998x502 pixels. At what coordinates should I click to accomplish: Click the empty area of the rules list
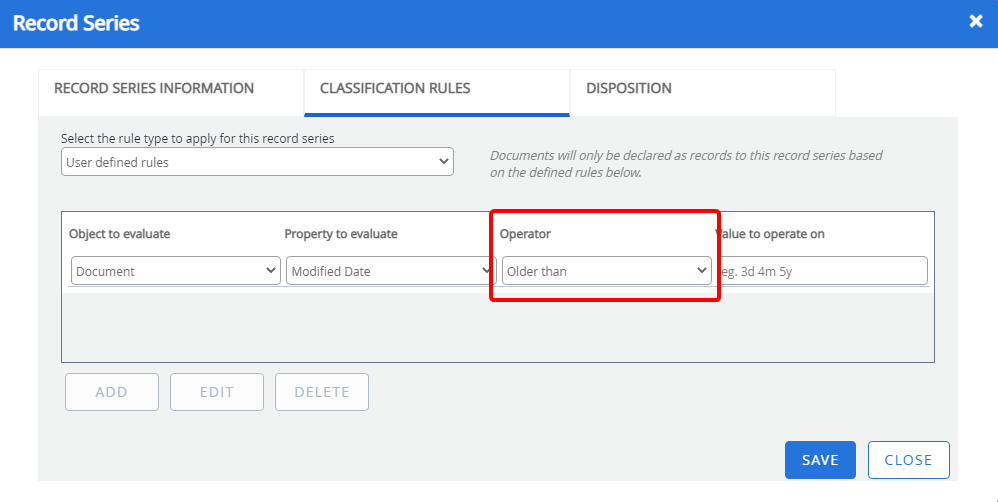click(x=497, y=325)
